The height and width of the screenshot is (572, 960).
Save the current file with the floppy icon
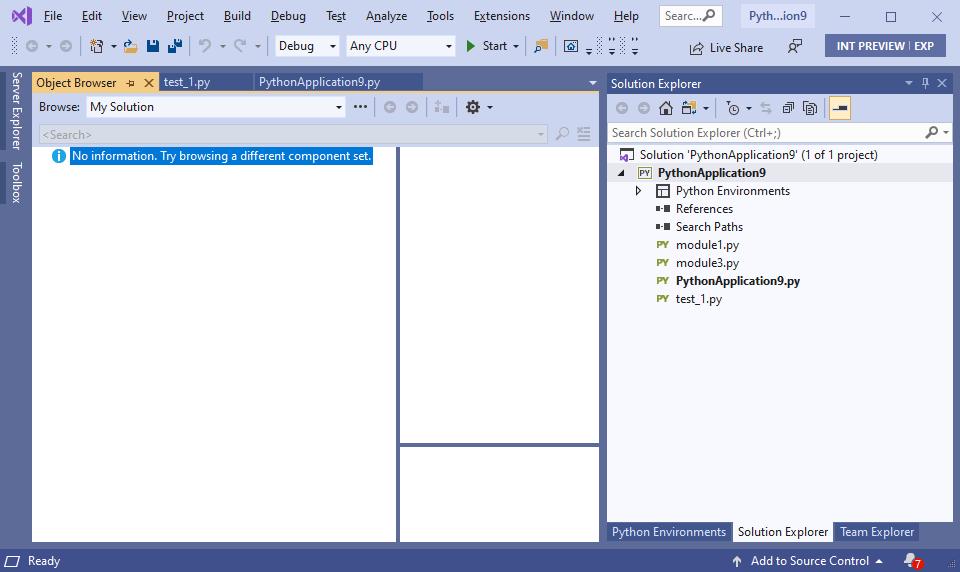coord(153,46)
